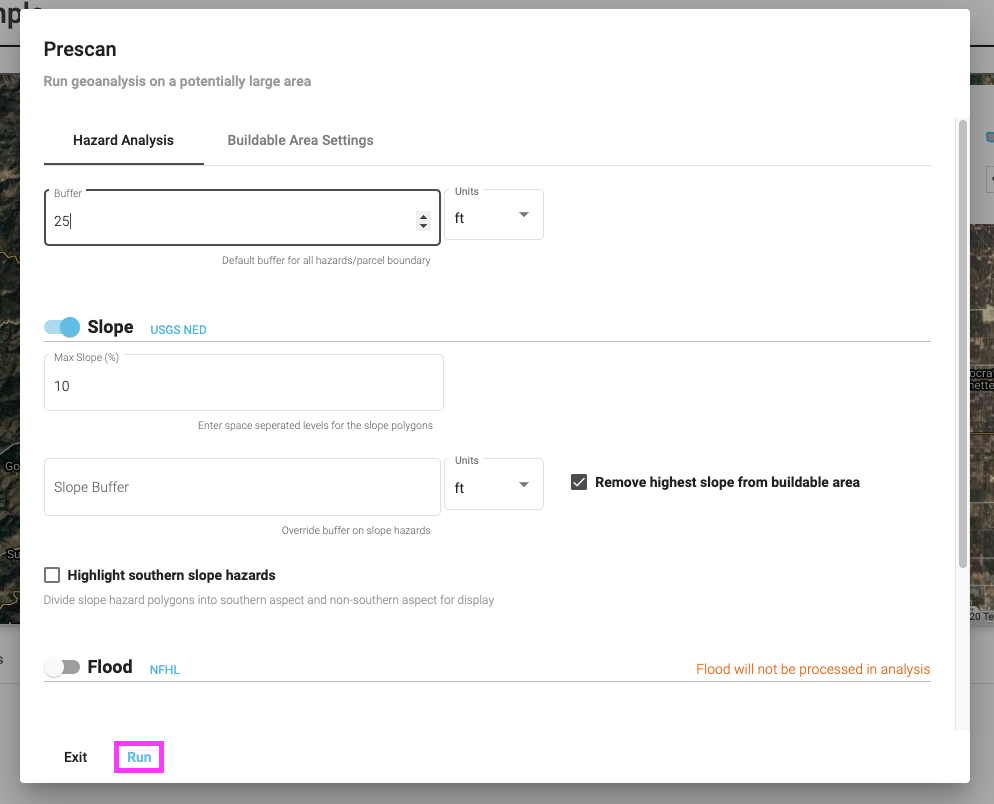Increment Buffer value with up stepper arrow
This screenshot has height=804, width=994.
(x=423, y=216)
